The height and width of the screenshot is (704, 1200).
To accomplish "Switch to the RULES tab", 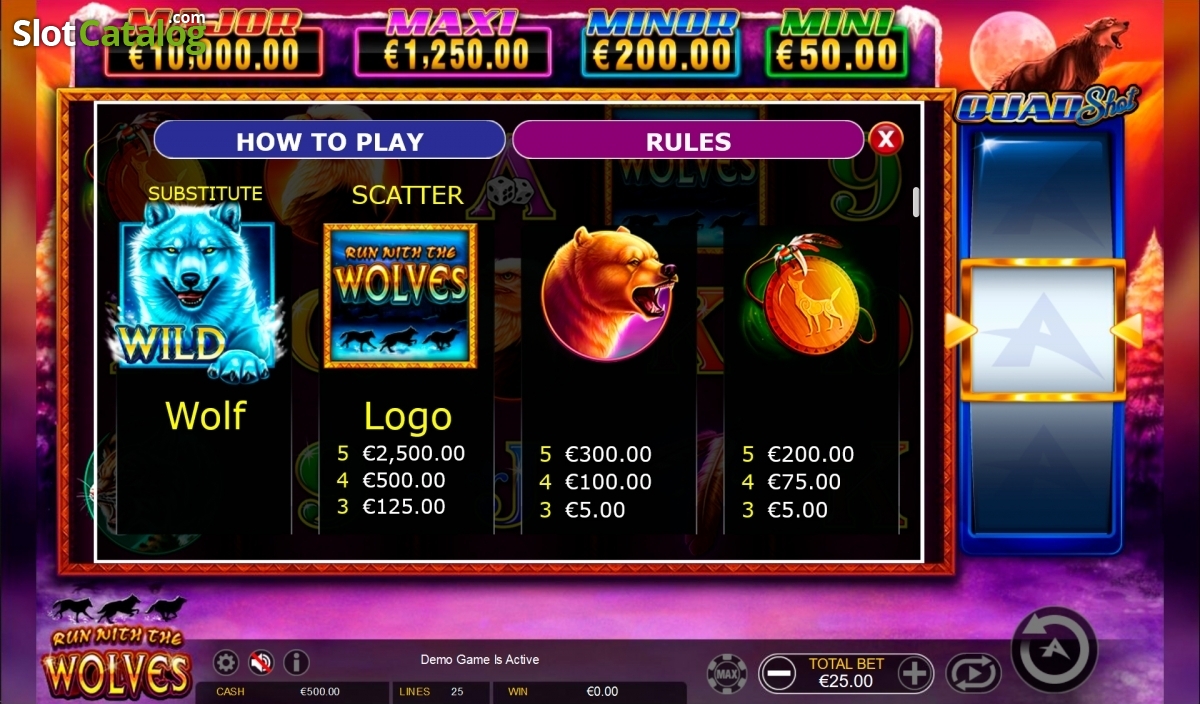I will pyautogui.click(x=688, y=141).
